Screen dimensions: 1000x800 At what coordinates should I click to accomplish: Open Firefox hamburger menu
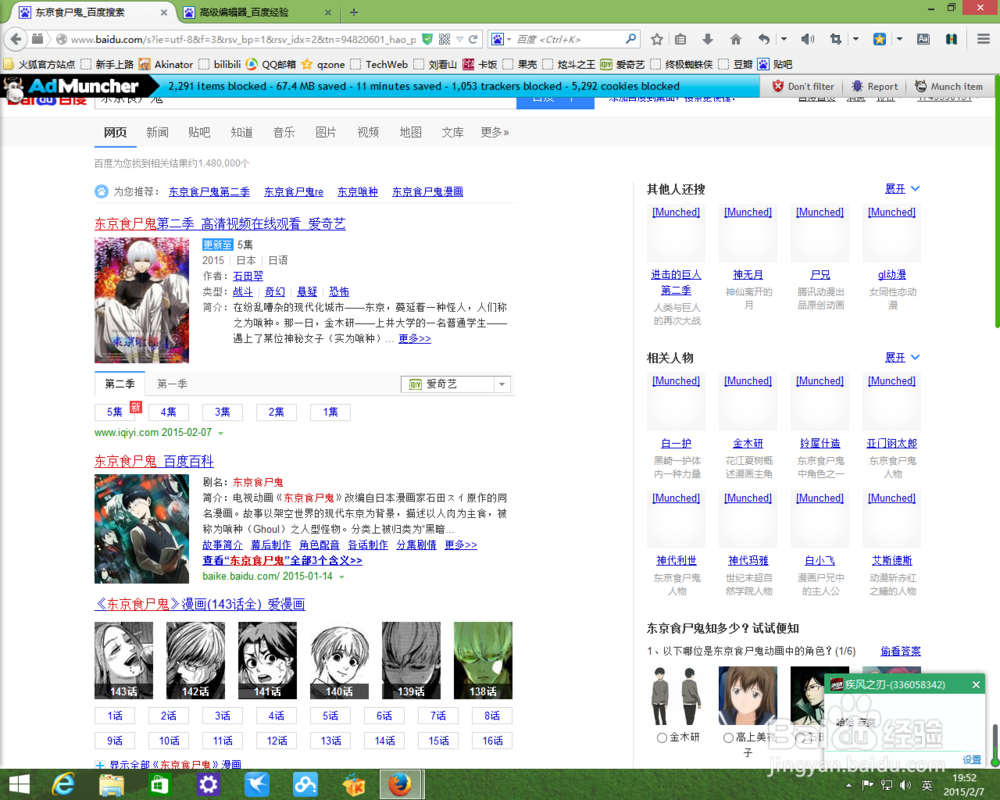[x=983, y=39]
